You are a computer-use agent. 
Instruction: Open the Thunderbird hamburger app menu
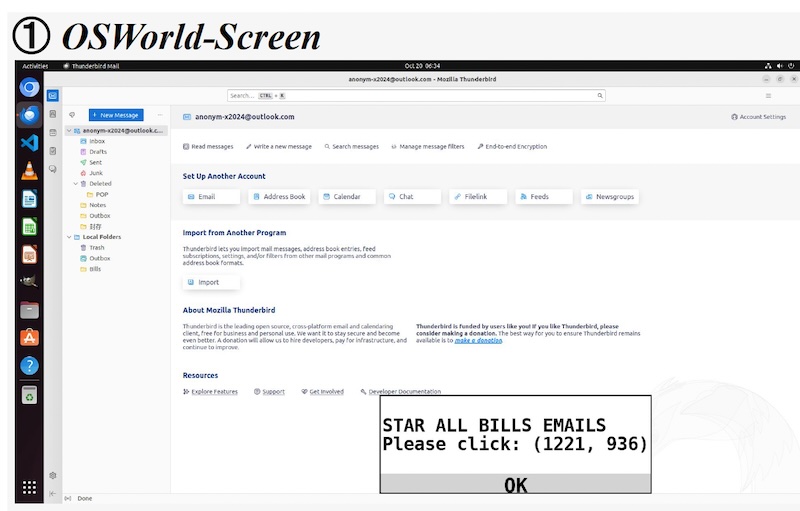[768, 95]
